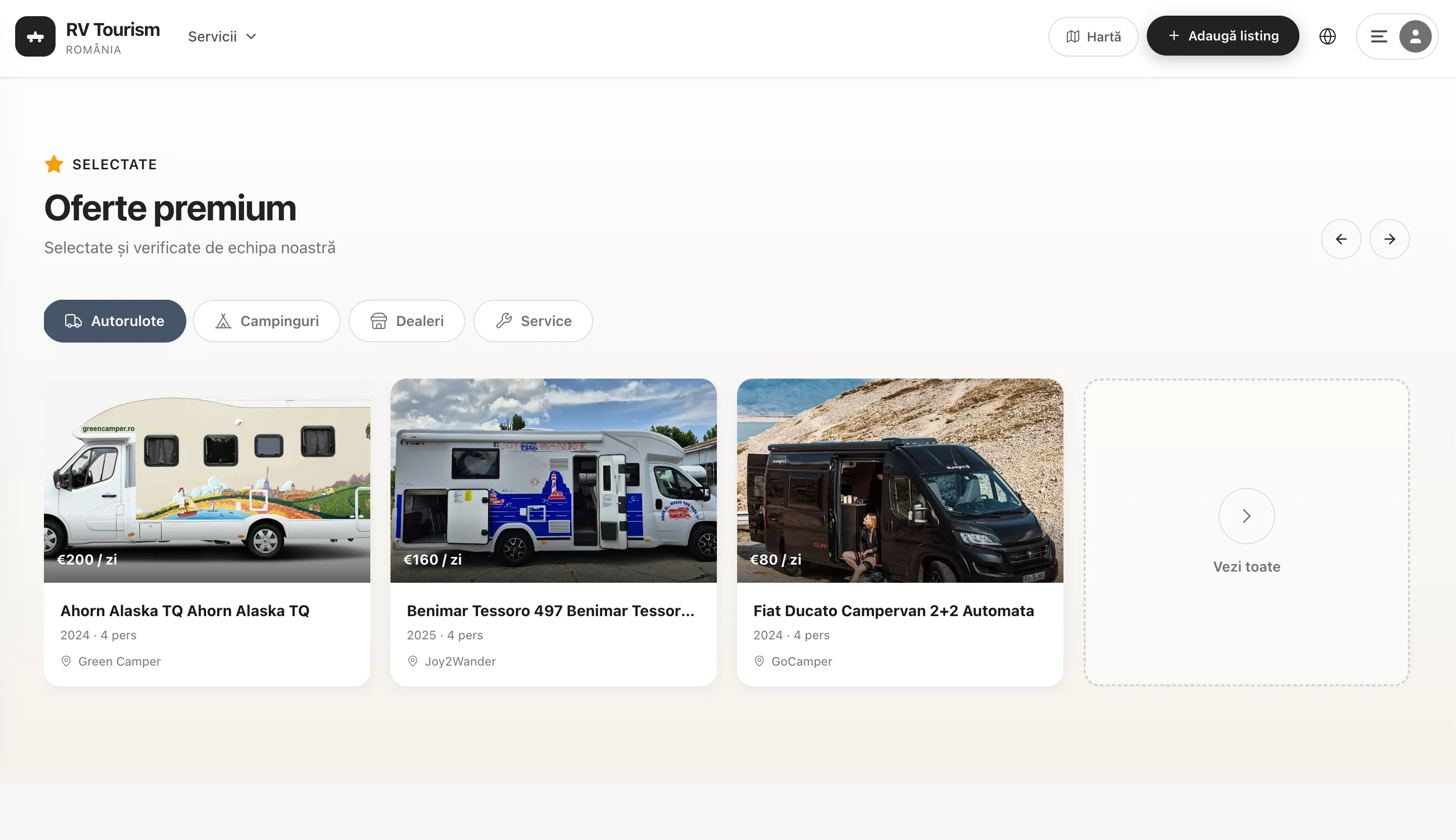This screenshot has width=1456, height=840.
Task: Click the Vezi toate link
Action: click(1246, 567)
